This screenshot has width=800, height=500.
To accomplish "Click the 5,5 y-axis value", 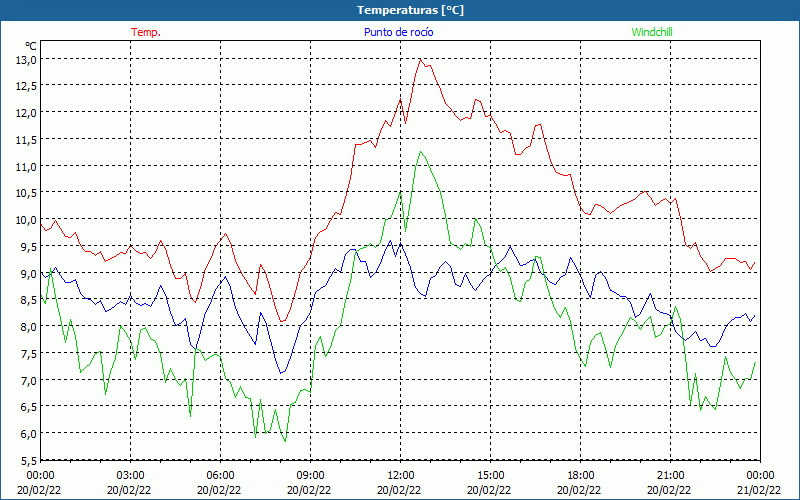I will (x=30, y=460).
